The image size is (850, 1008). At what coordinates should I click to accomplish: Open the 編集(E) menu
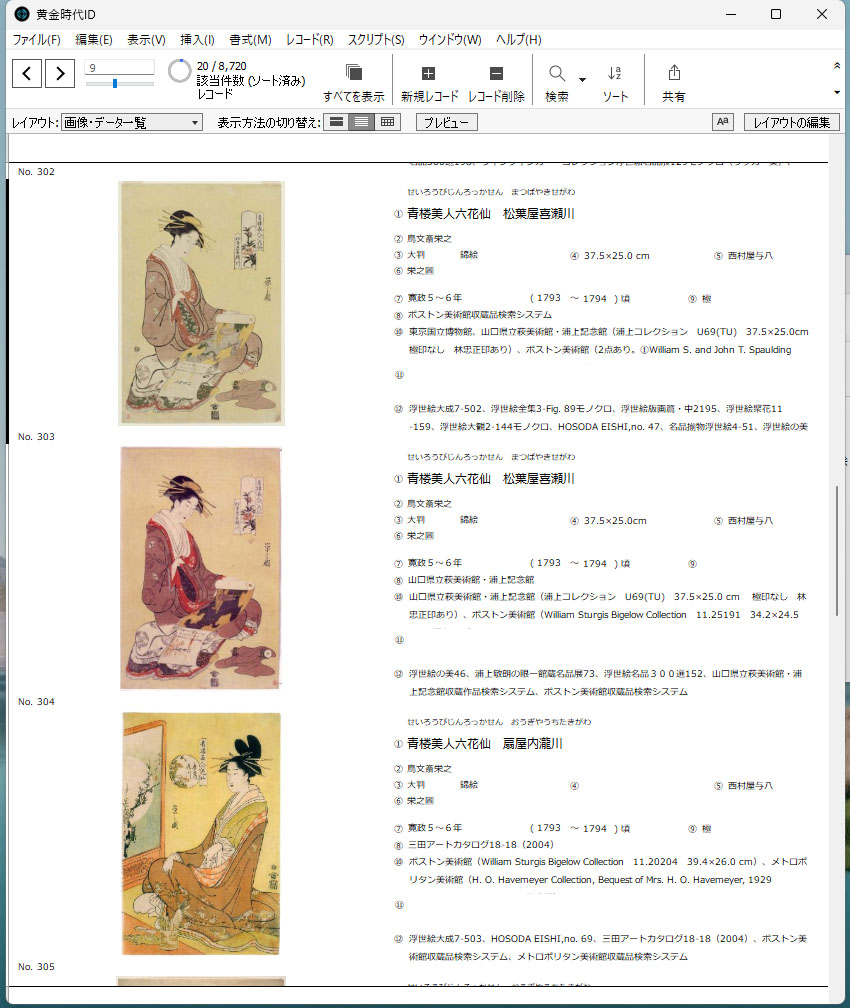(x=94, y=40)
